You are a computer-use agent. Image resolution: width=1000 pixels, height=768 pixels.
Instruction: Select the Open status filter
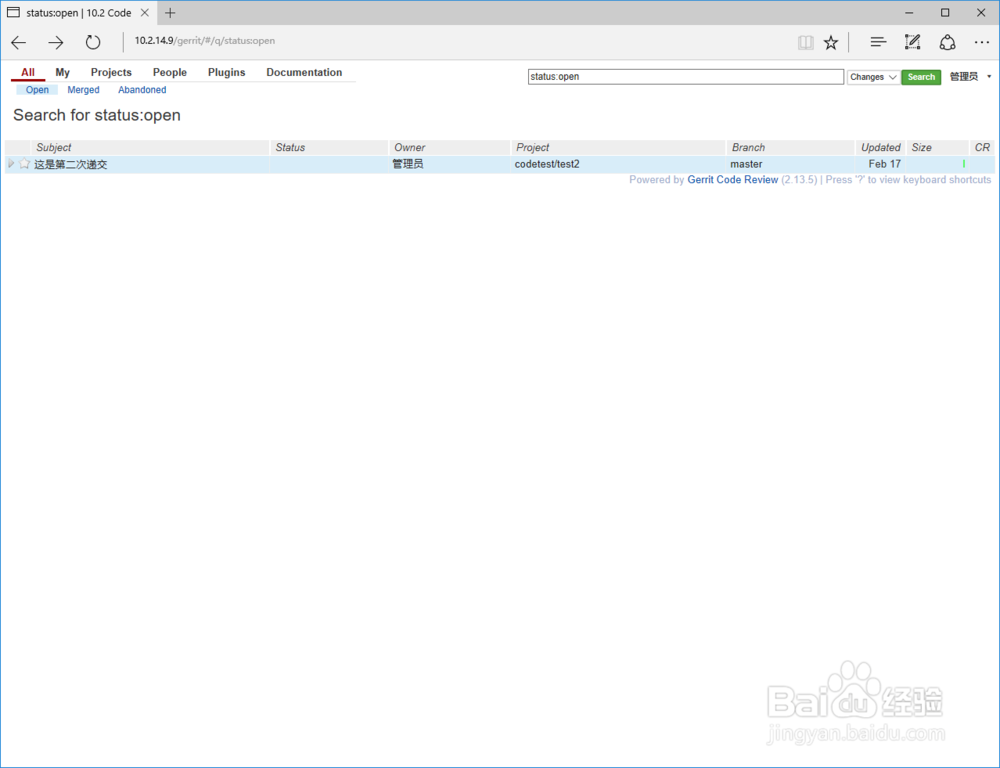click(36, 89)
